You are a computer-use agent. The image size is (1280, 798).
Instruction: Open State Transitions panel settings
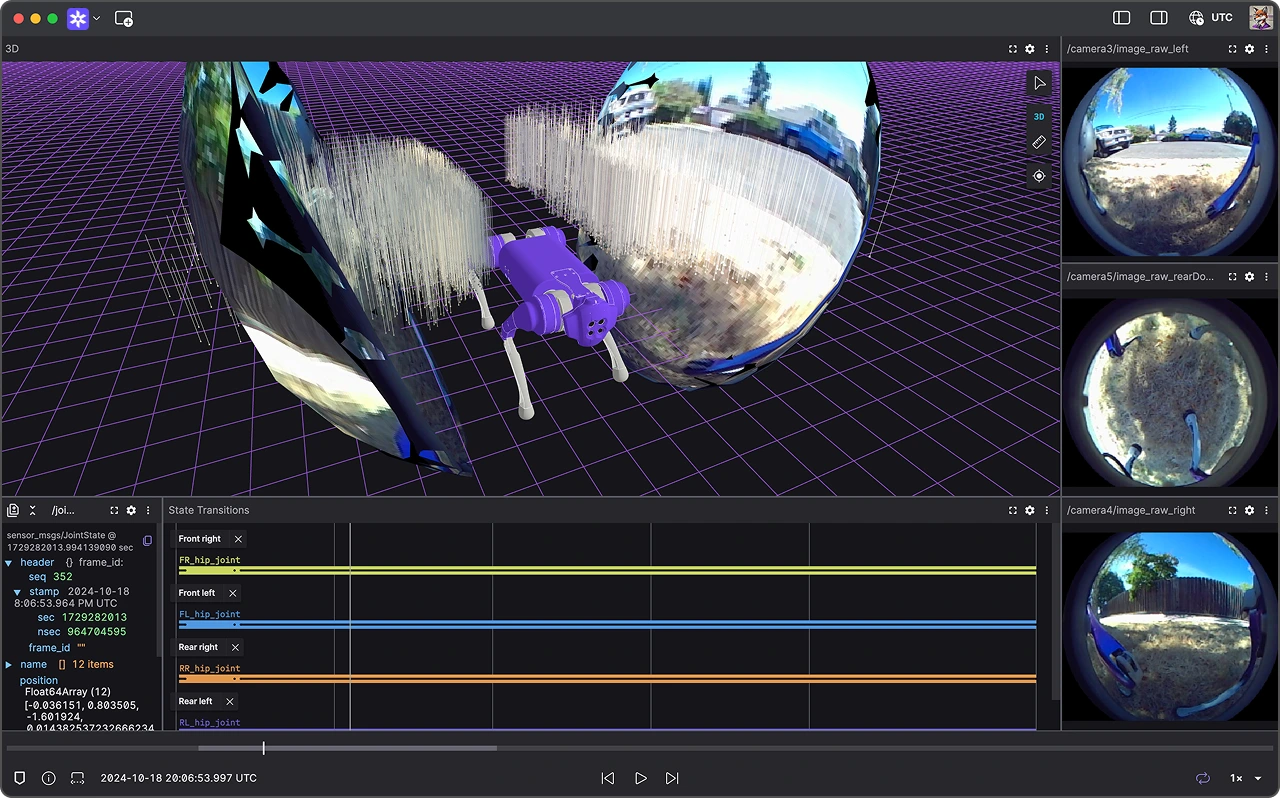pyautogui.click(x=1030, y=510)
